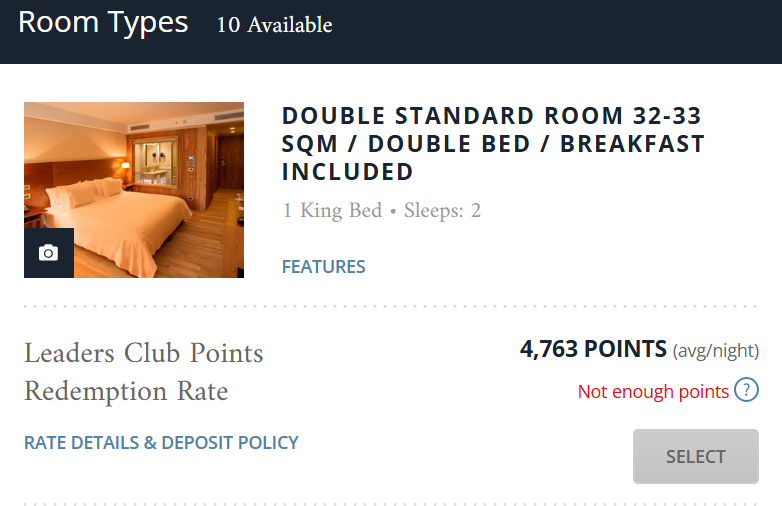
Task: Click the Leaders Club Points label
Action: (x=143, y=353)
